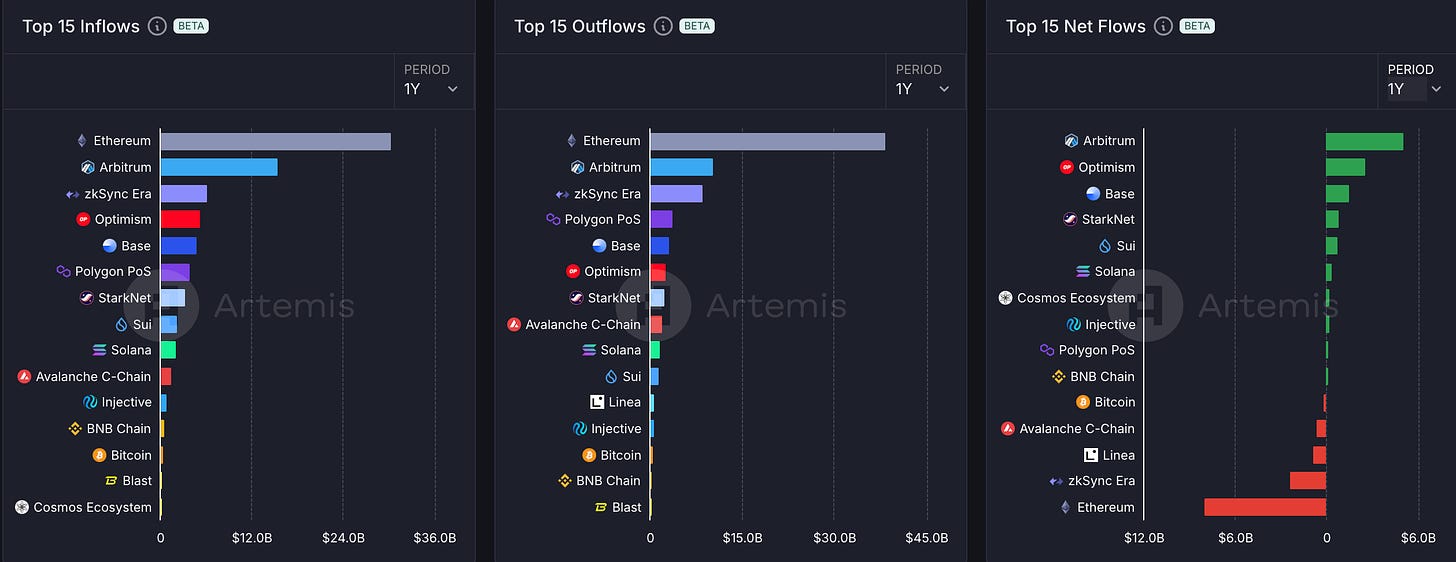The height and width of the screenshot is (562, 1456).
Task: Click the Ethereum inflow bar
Action: (276, 141)
